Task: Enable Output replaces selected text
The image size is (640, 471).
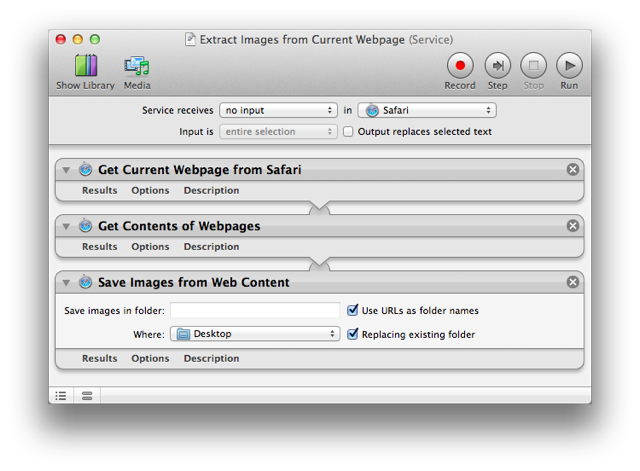Action: (x=348, y=132)
